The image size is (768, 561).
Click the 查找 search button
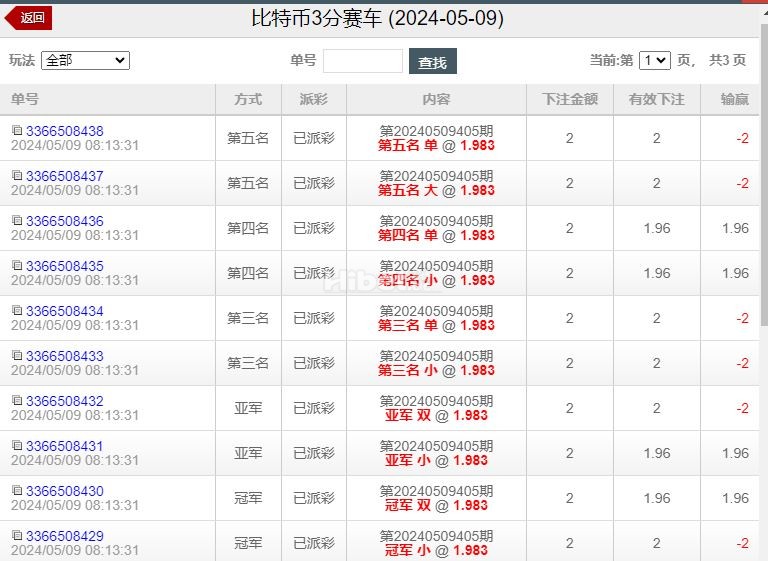pos(432,61)
